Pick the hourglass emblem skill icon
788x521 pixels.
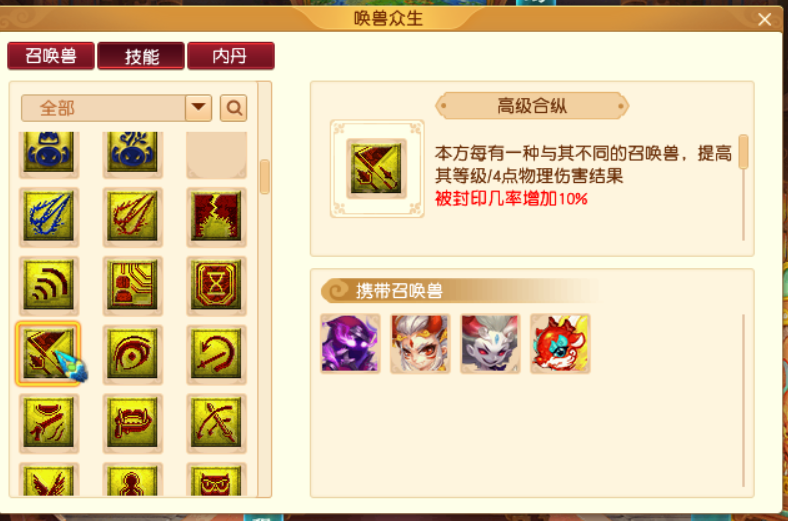217,285
